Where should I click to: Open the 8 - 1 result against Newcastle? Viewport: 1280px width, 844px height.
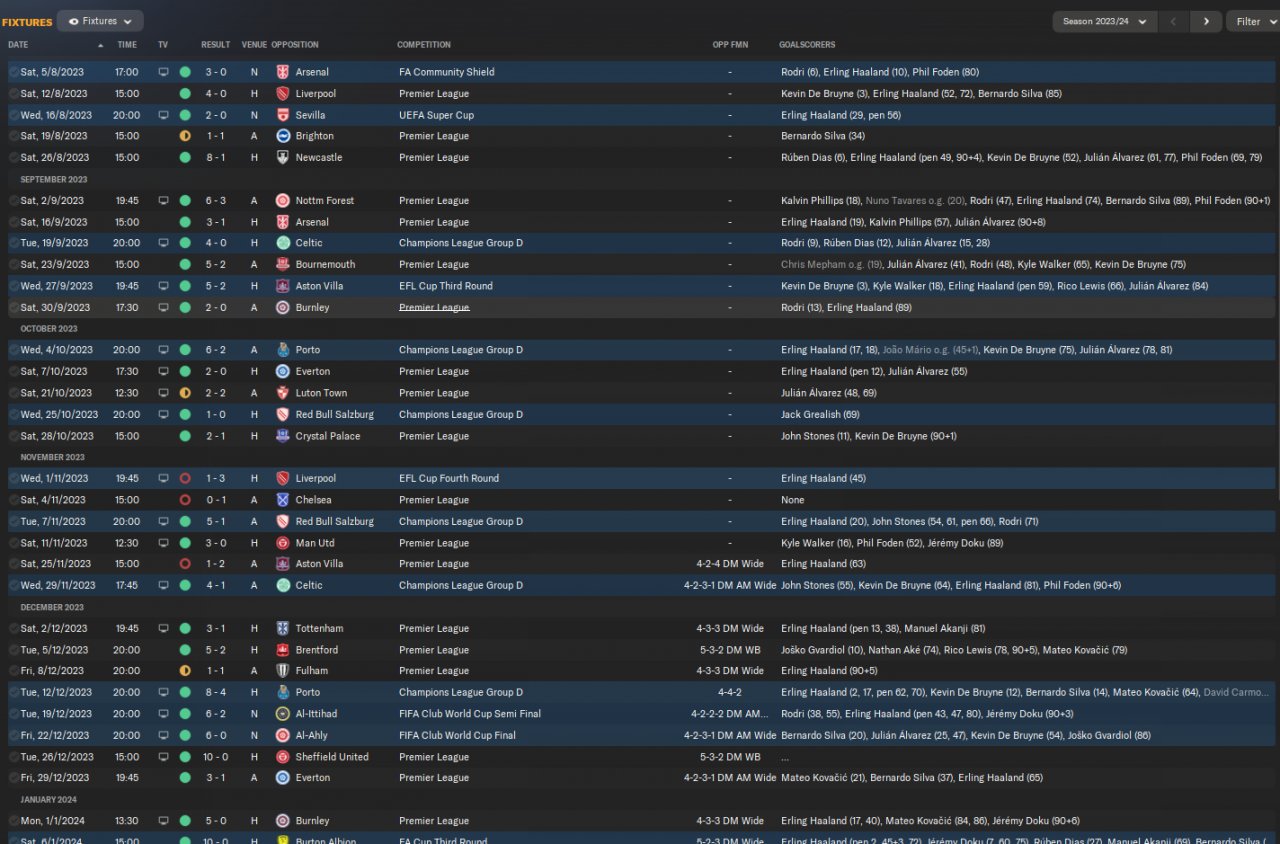[x=215, y=158]
